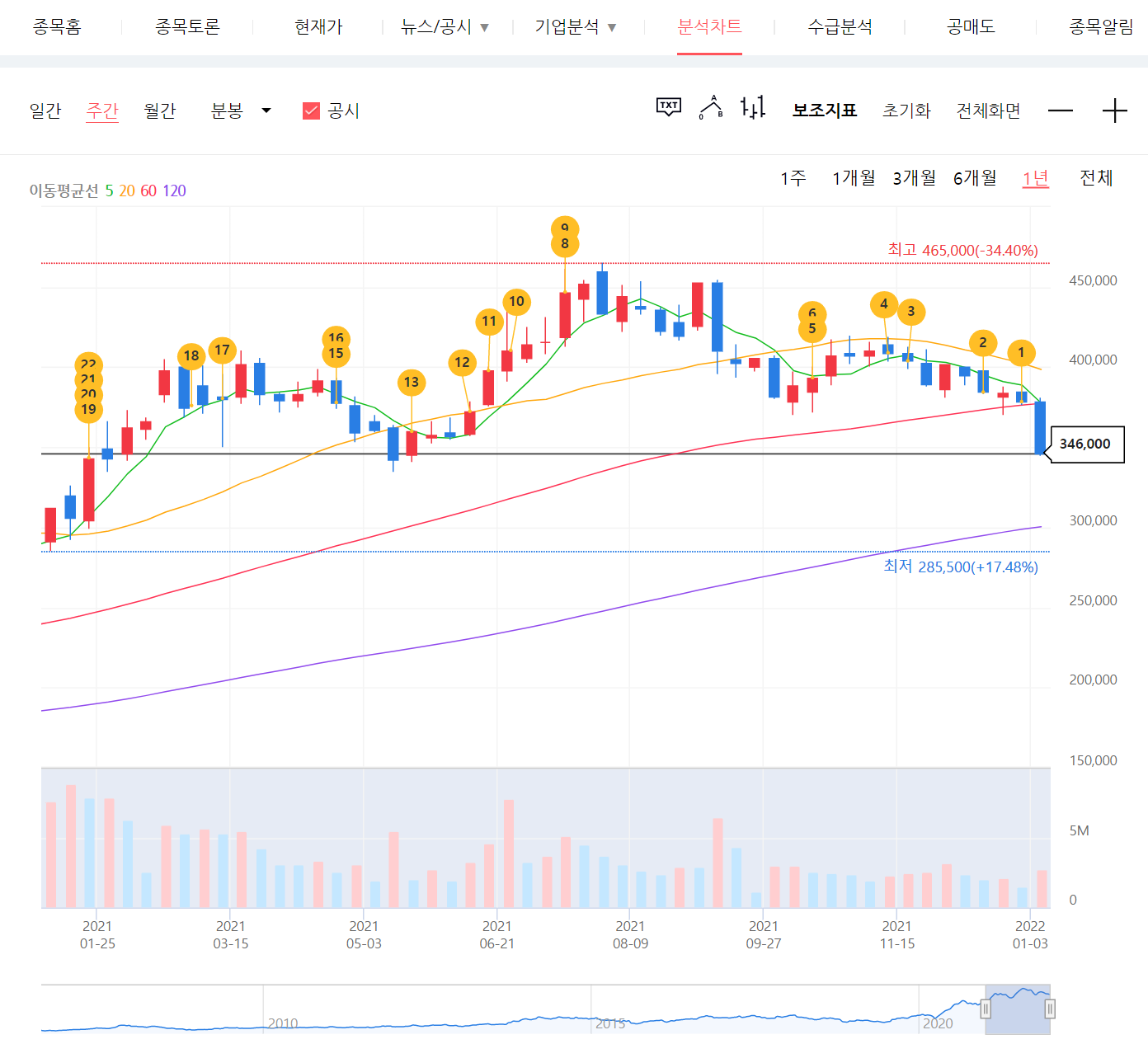Open the 기업분석 dropdown menu
Viewport: 1148px width, 1044px height.
click(x=576, y=27)
